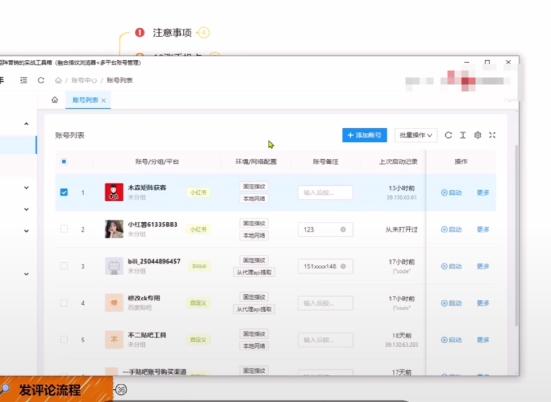Close the 账号列表 tab
The height and width of the screenshot is (402, 551).
[104, 100]
